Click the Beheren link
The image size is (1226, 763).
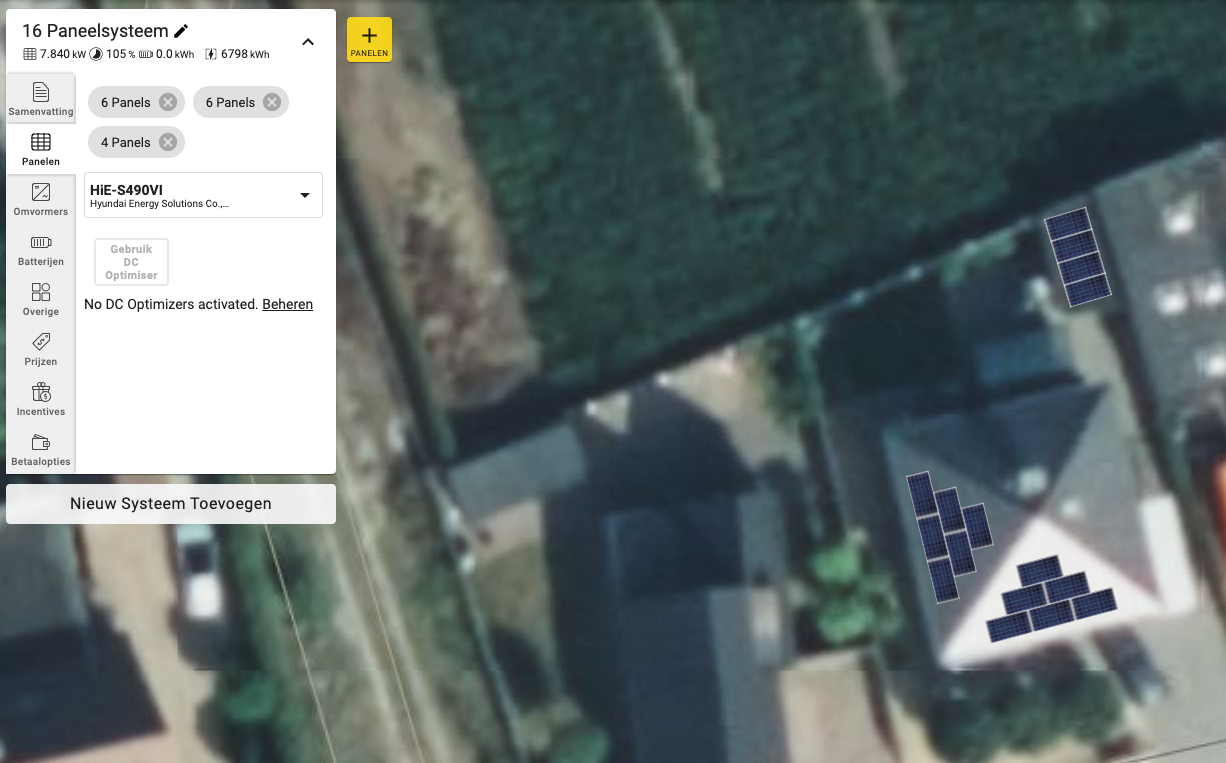point(288,304)
